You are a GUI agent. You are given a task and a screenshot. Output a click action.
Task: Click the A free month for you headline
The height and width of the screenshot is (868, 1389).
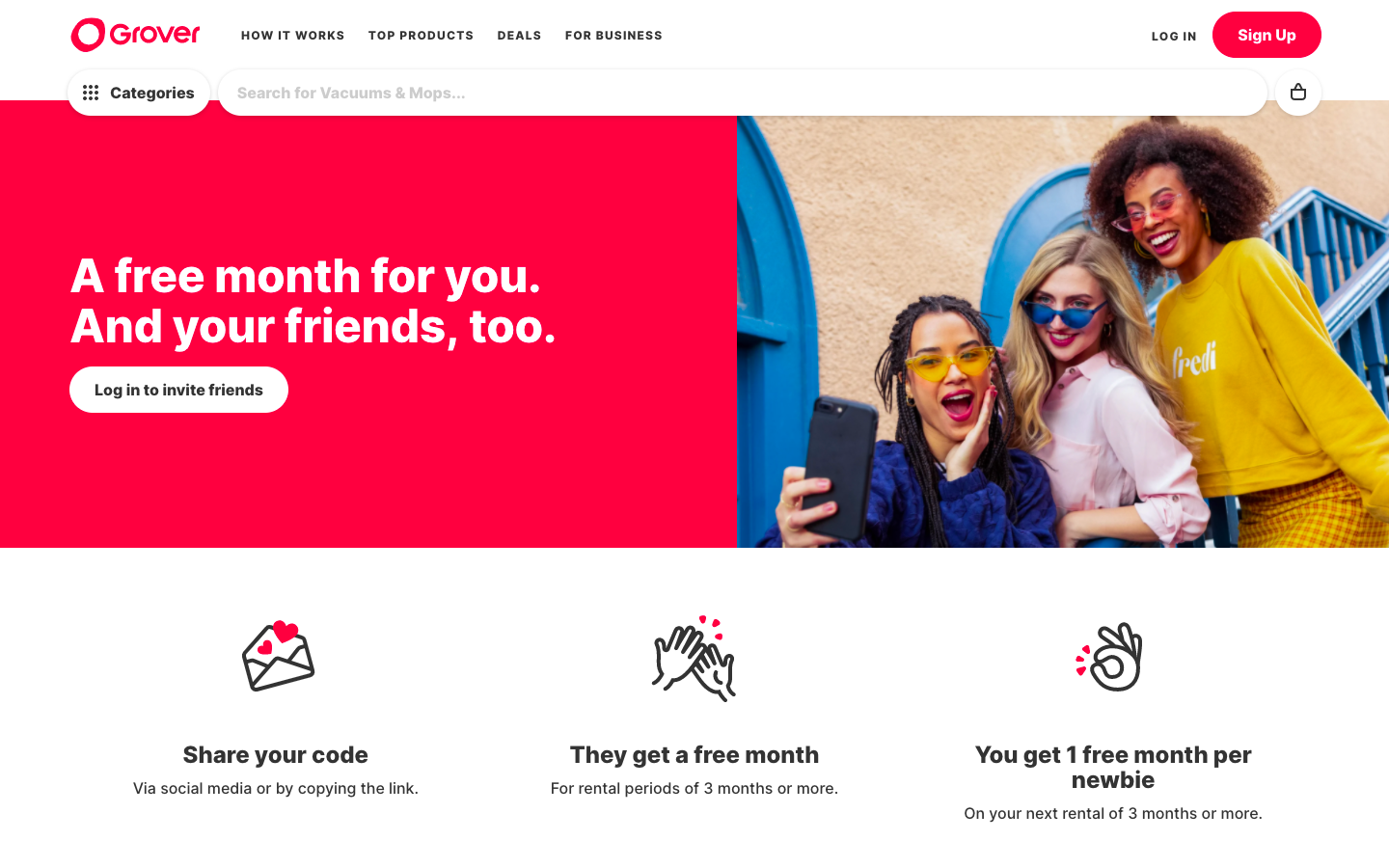pos(313,301)
